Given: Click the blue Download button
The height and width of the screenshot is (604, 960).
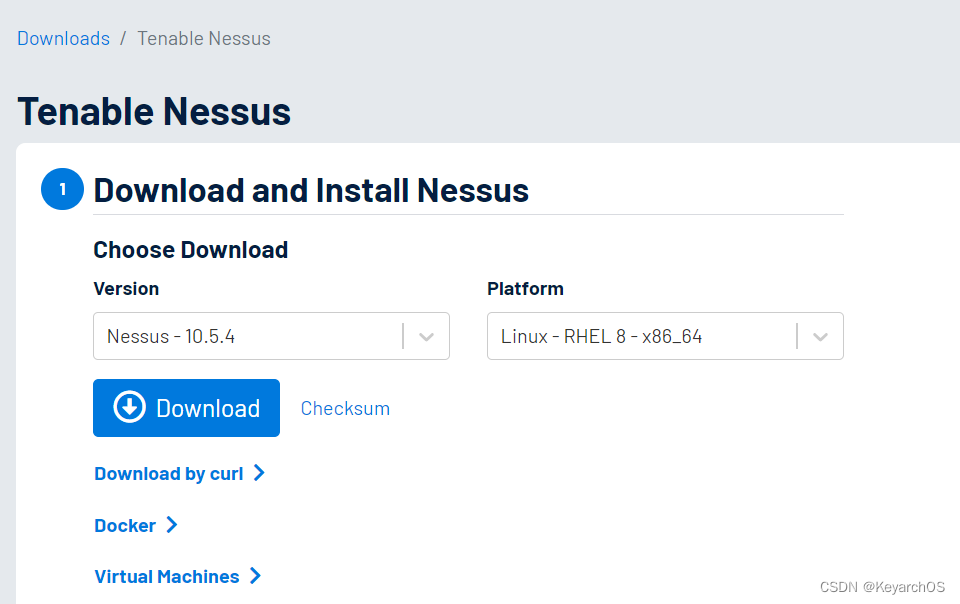Looking at the screenshot, I should tap(186, 408).
